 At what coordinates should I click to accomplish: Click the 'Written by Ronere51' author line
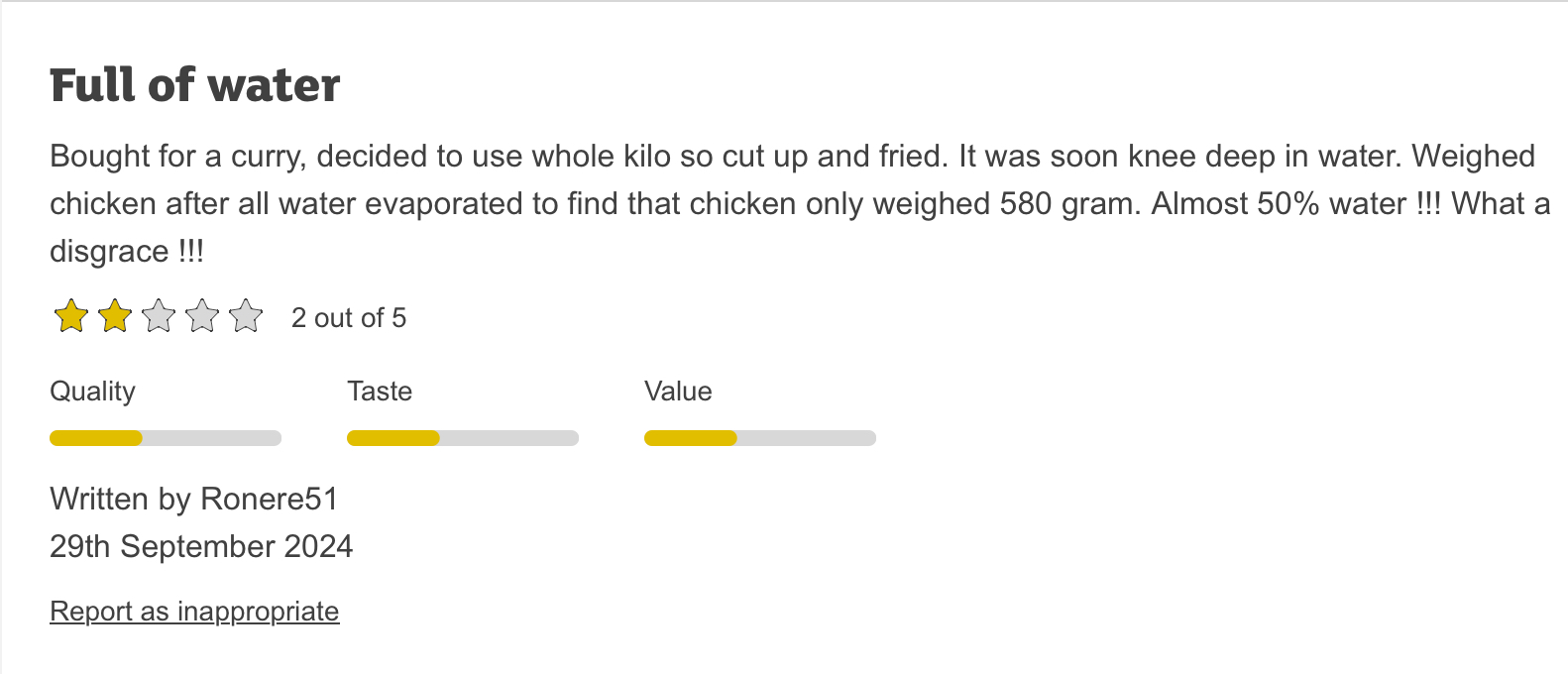click(194, 499)
